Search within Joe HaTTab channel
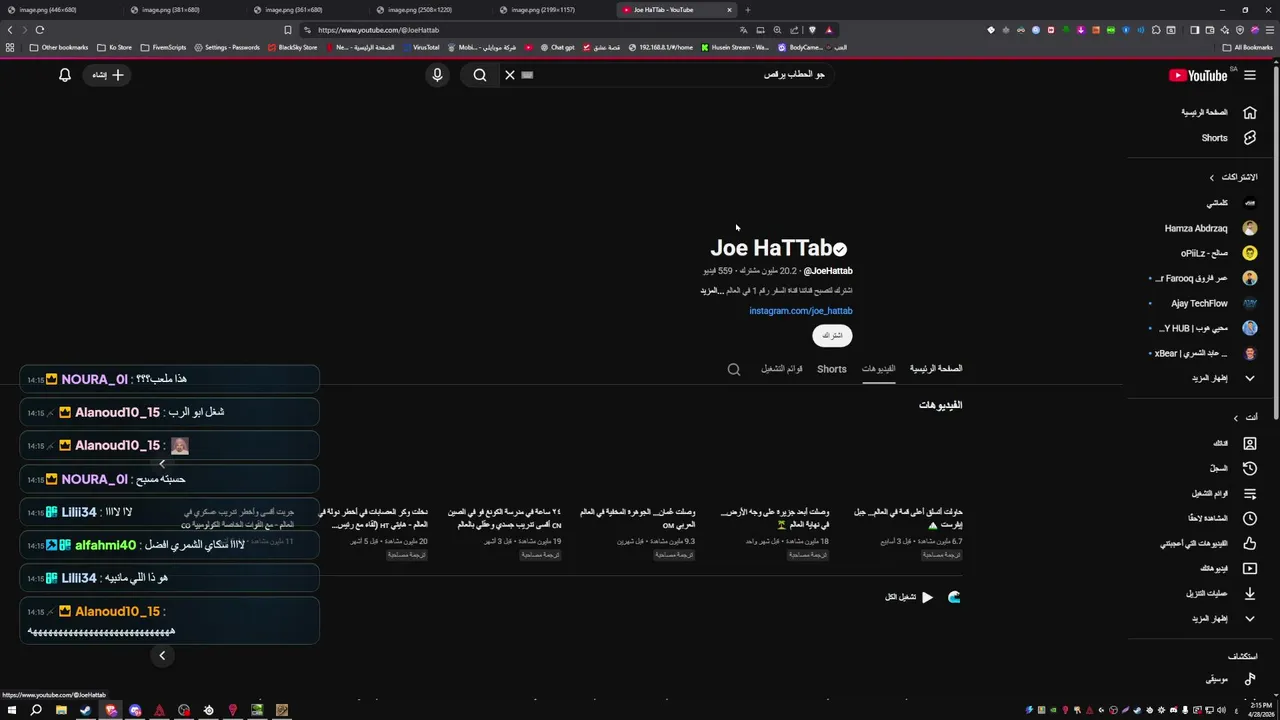This screenshot has width=1280, height=720. pos(734,369)
